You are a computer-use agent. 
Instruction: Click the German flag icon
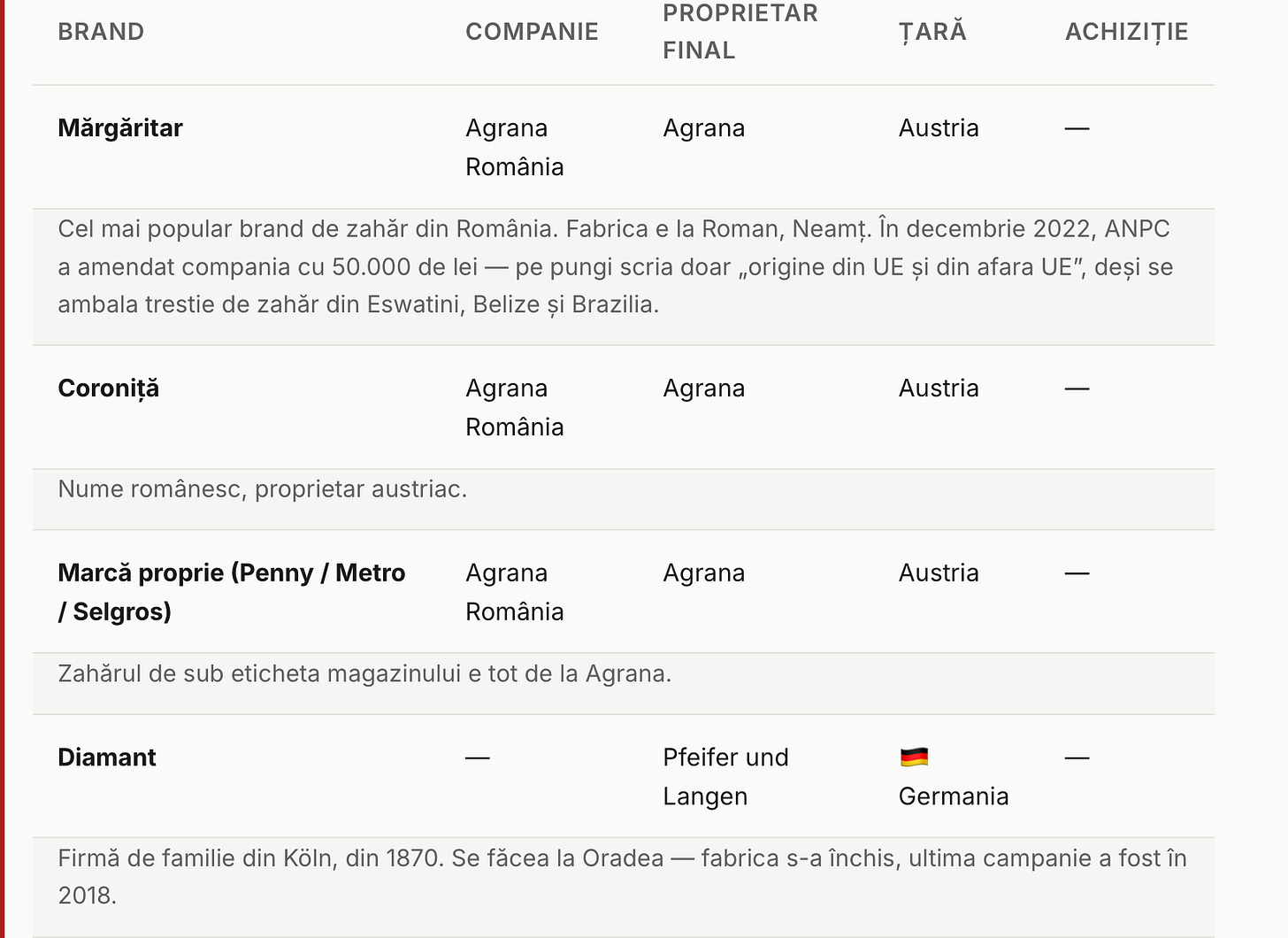[914, 757]
